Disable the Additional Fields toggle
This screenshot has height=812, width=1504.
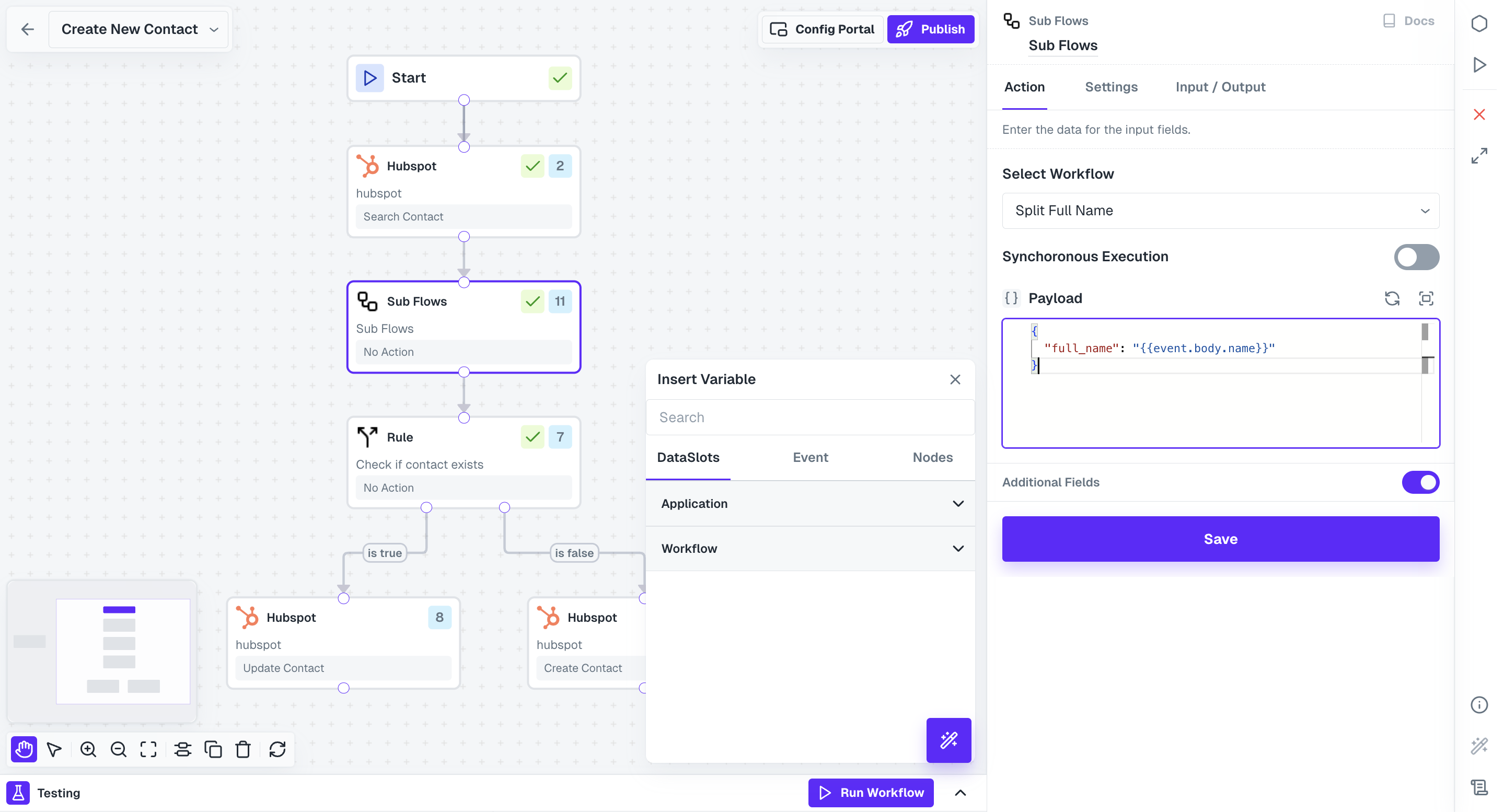1420,482
